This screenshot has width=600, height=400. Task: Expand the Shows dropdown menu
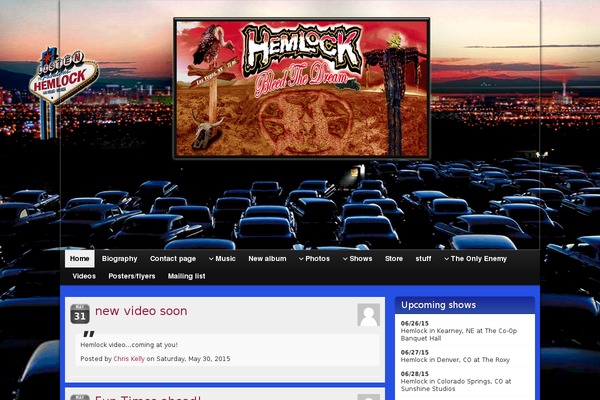357,259
